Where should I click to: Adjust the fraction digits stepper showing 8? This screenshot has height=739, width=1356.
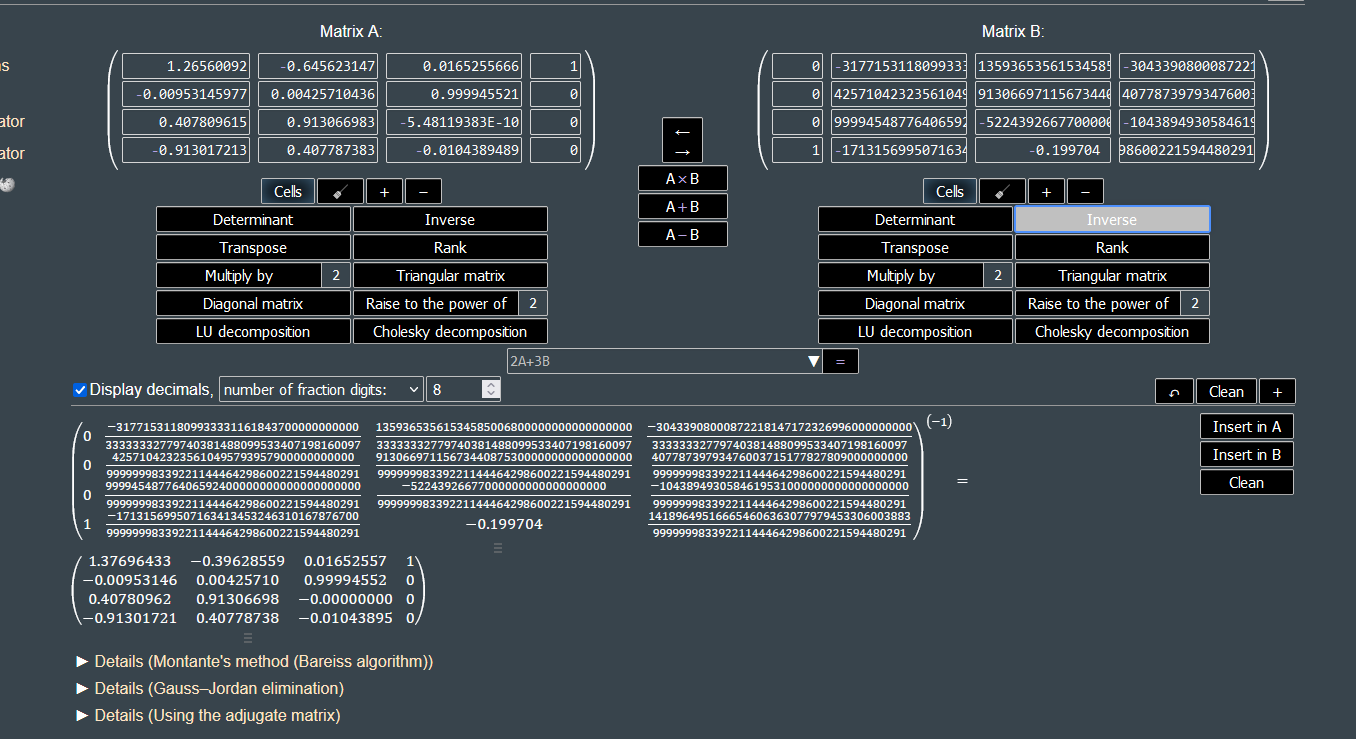(491, 389)
